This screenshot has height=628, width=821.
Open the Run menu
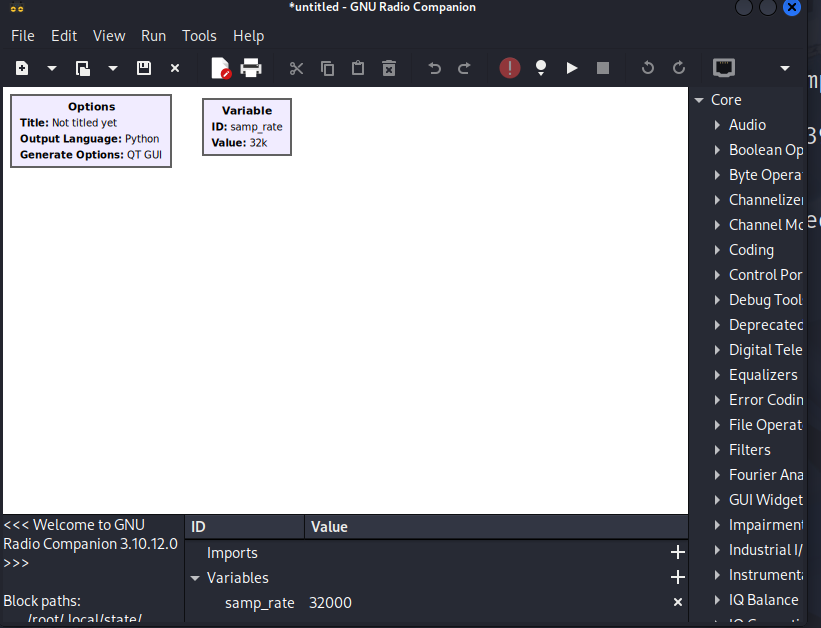coord(153,36)
